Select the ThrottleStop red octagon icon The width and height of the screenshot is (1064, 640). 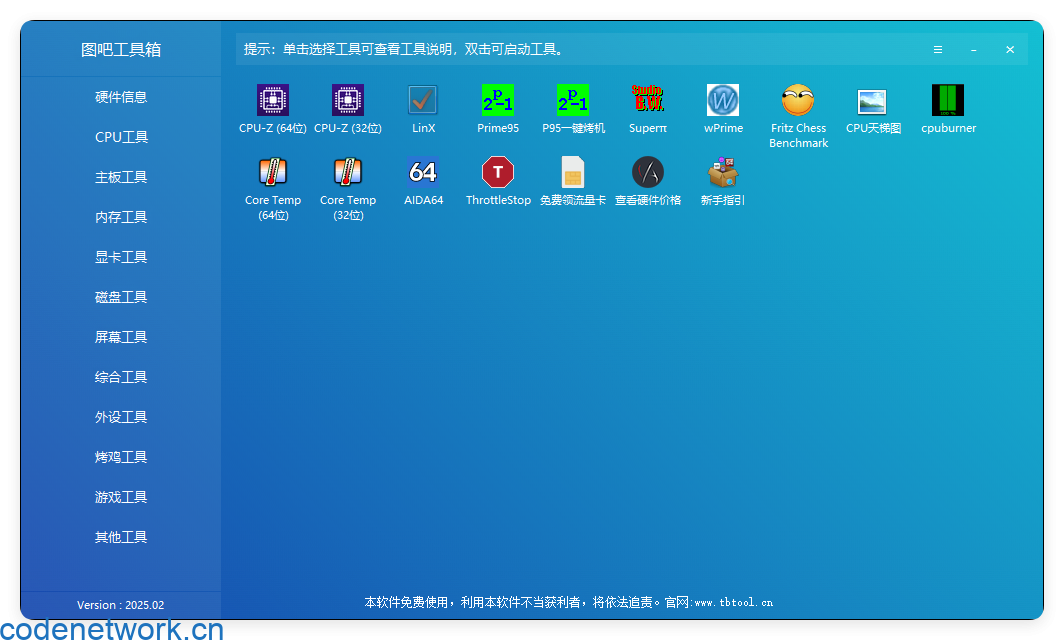tap(498, 172)
